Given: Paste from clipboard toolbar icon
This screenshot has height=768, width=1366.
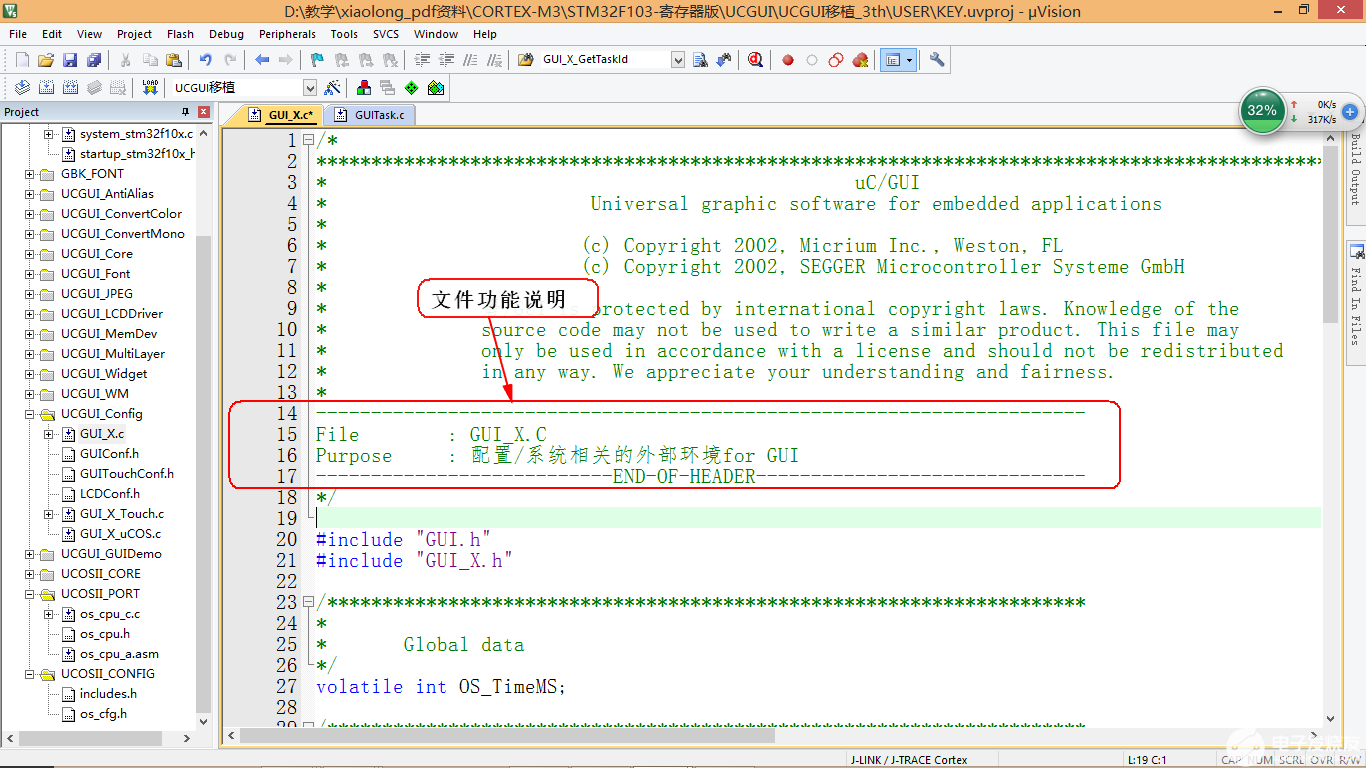Looking at the screenshot, I should [174, 60].
